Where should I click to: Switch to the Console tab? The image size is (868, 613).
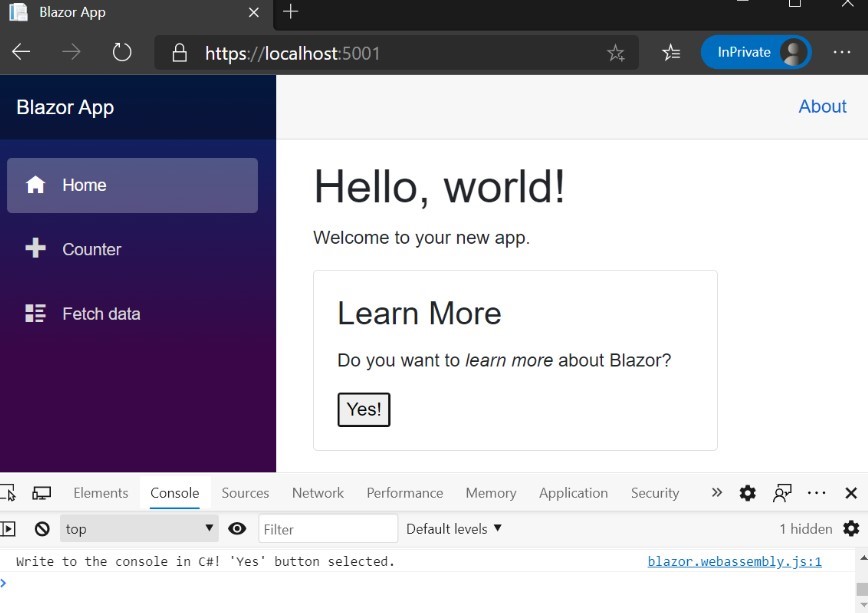click(x=175, y=493)
